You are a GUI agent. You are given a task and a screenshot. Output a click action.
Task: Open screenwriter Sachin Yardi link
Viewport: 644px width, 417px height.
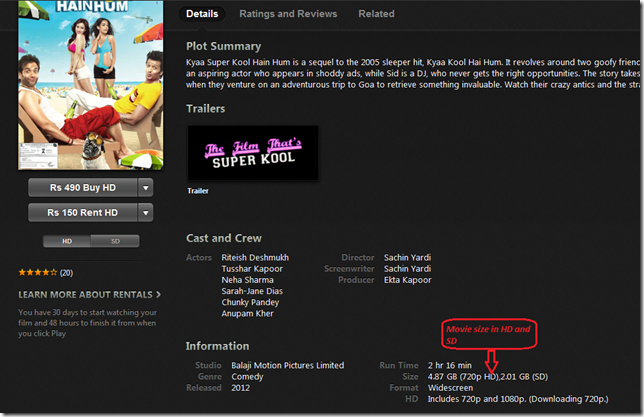[x=407, y=269]
